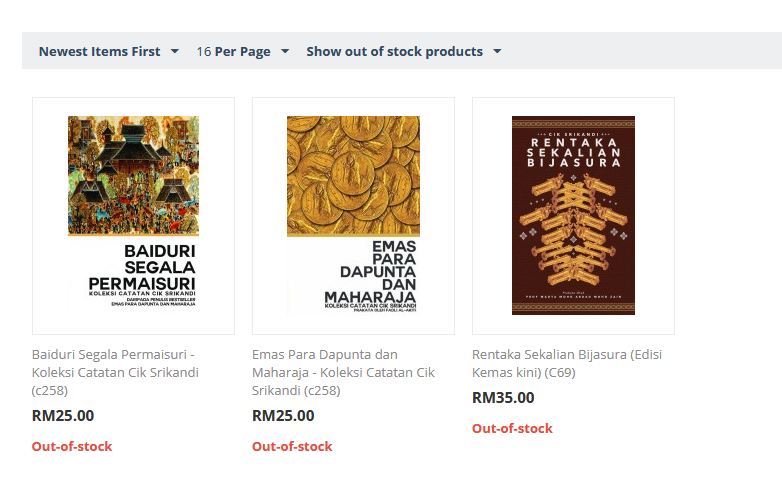This screenshot has height=492, width=782.
Task: Click Out-of-stock label under Emas Para Dapunta
Action: point(292,446)
